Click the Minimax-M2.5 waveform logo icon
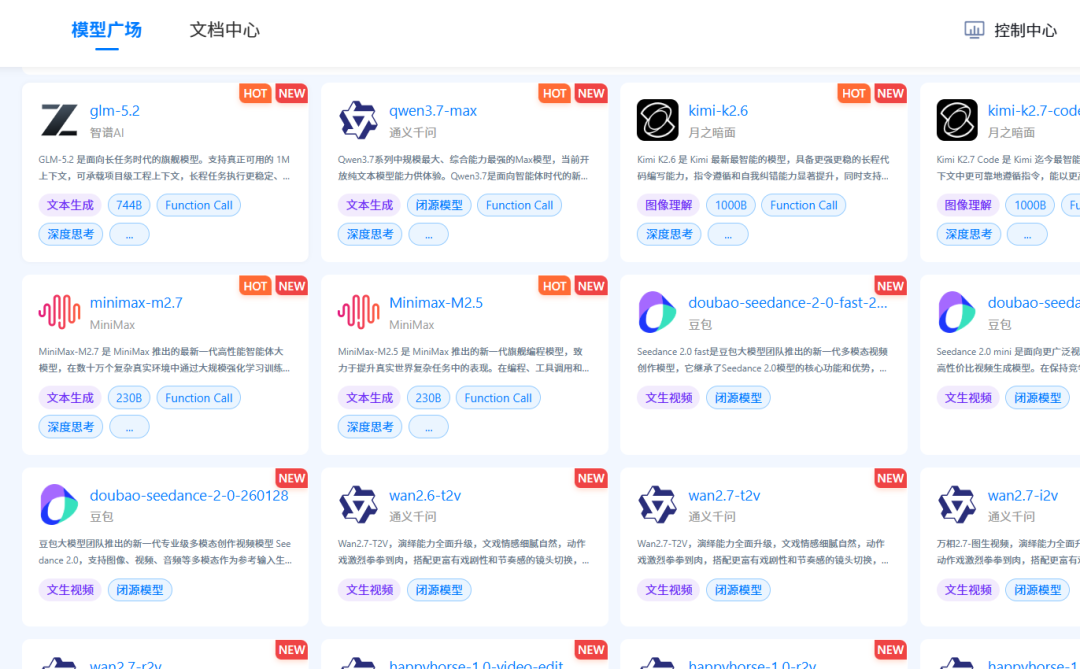The height and width of the screenshot is (669, 1080). pyautogui.click(x=358, y=311)
